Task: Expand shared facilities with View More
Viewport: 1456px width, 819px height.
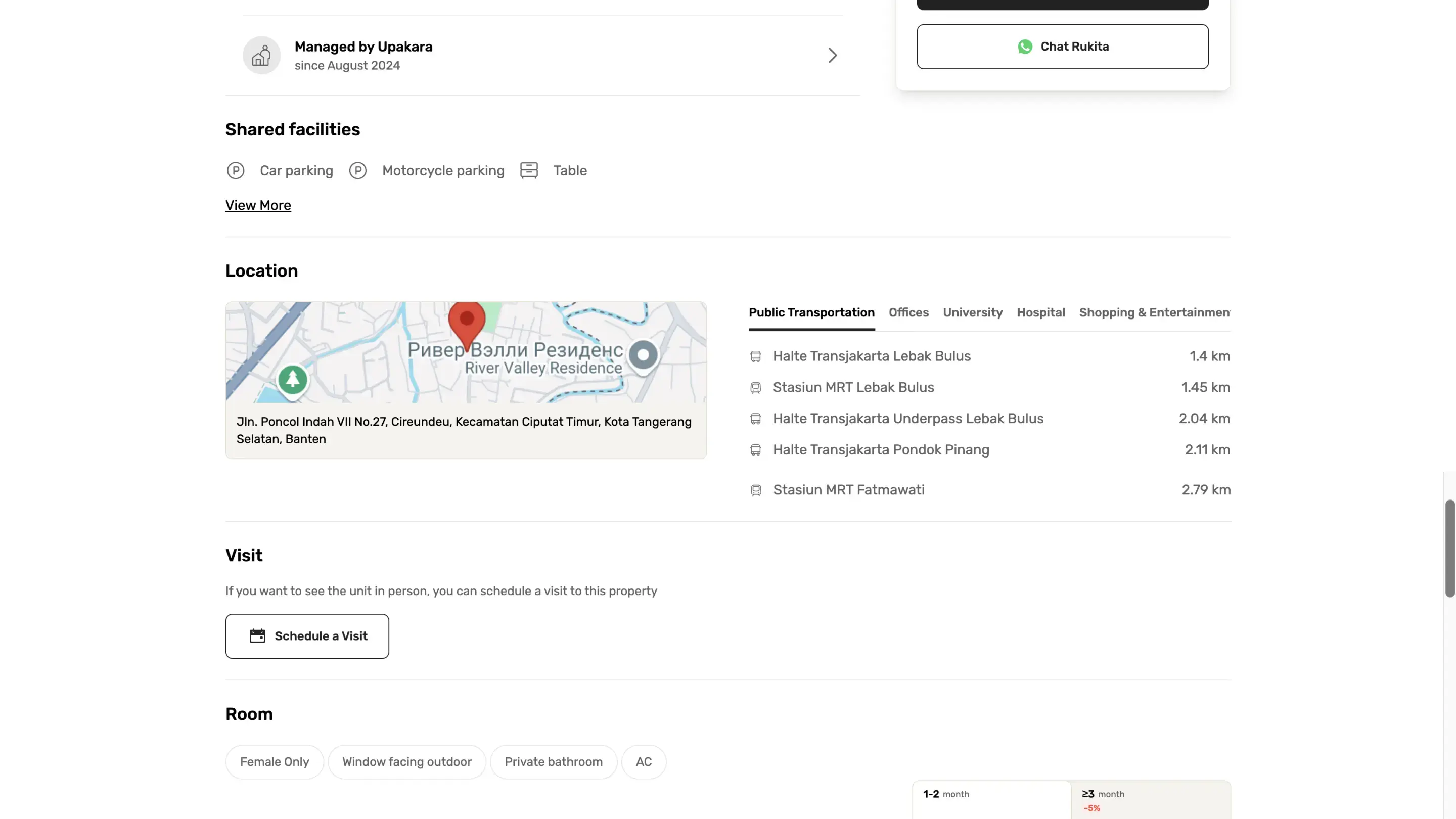Action: pos(258,205)
